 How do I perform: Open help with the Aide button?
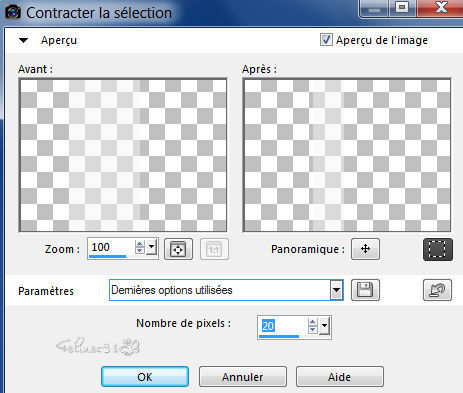tap(340, 377)
